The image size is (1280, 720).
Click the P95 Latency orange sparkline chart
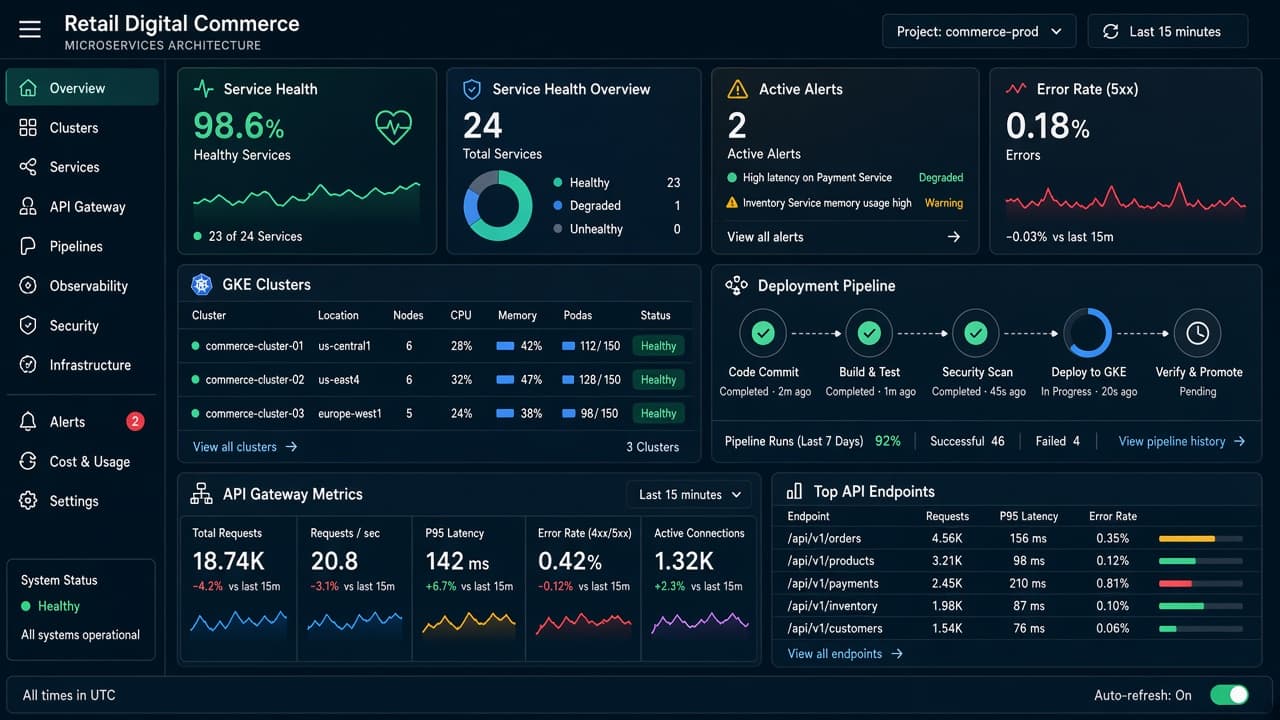coord(469,623)
